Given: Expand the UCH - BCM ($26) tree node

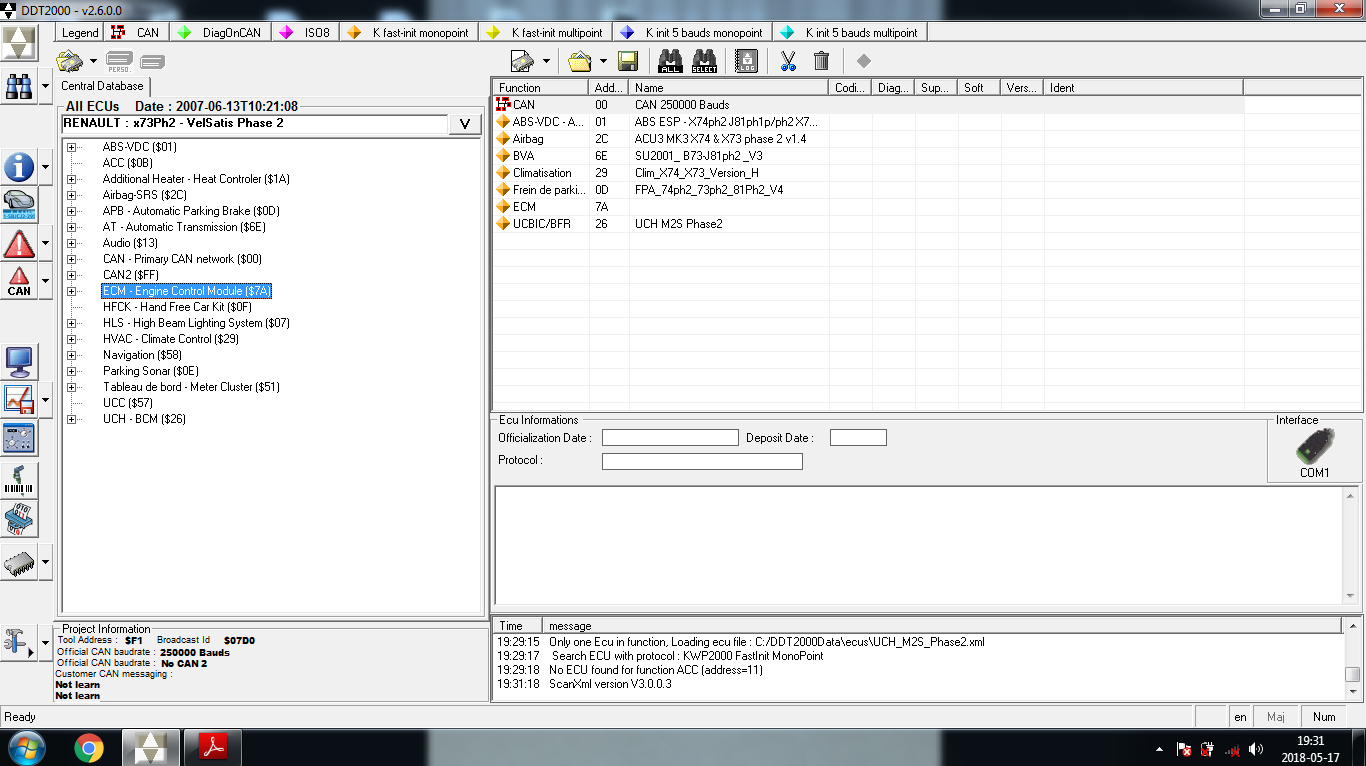Looking at the screenshot, I should 71,419.
